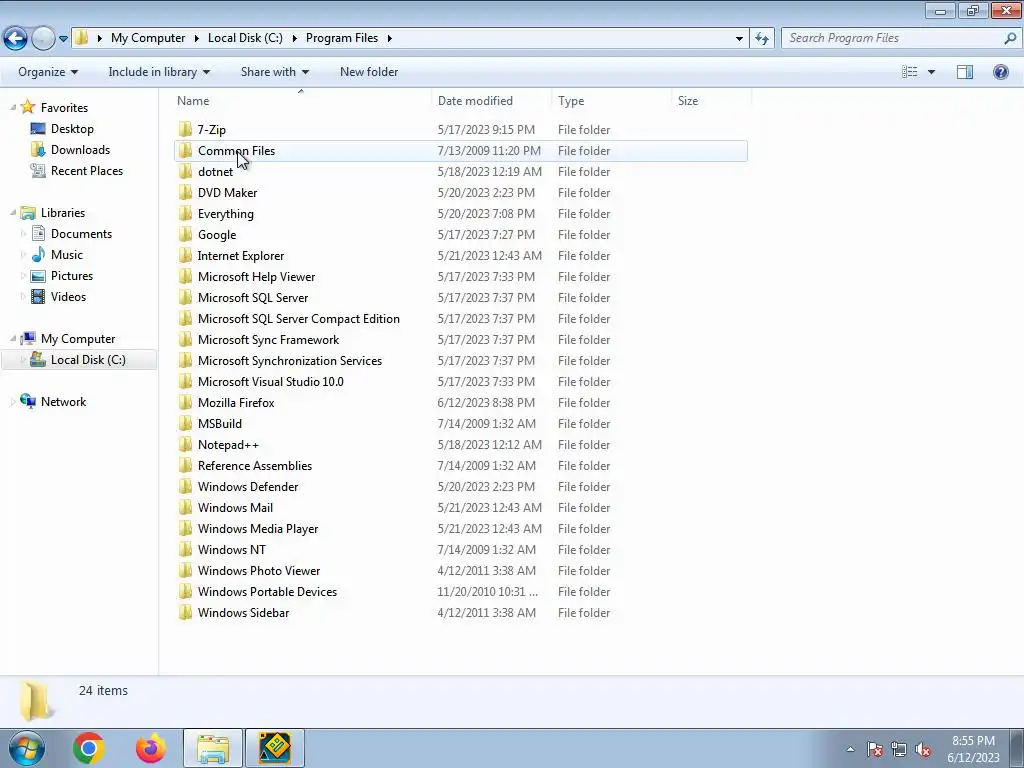Screen dimensions: 1024x768
Task: Open the Windows Start menu orb
Action: pos(26,748)
